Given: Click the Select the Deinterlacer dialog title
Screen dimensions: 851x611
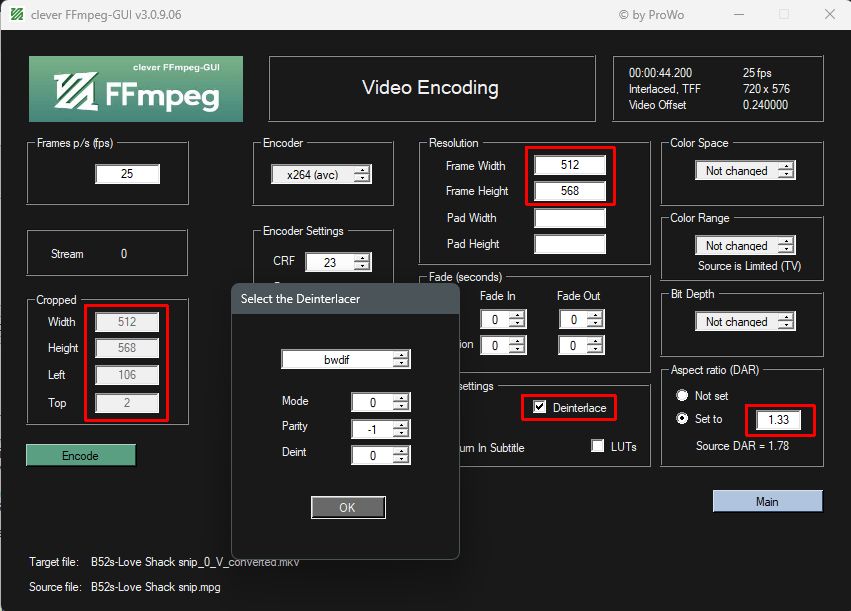Looking at the screenshot, I should [x=300, y=299].
